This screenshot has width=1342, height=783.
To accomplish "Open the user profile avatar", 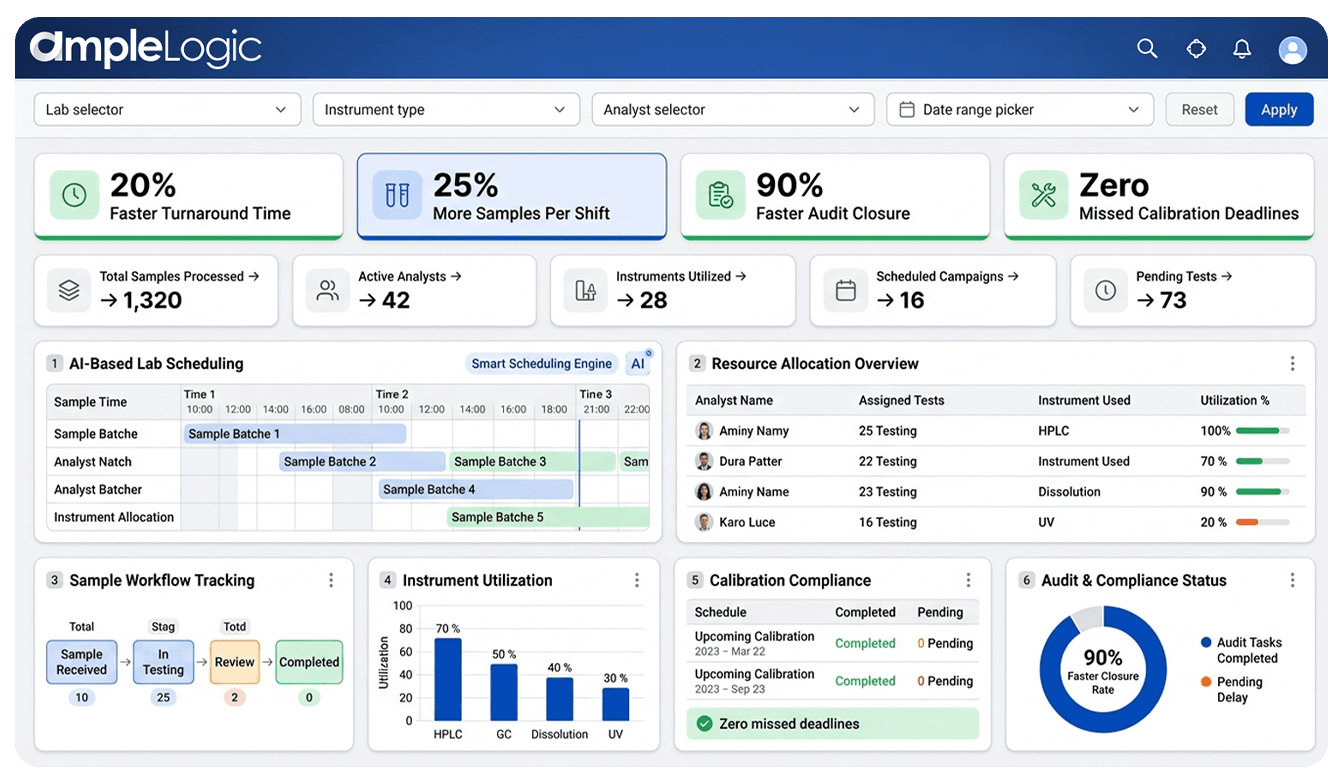I will coord(1293,49).
